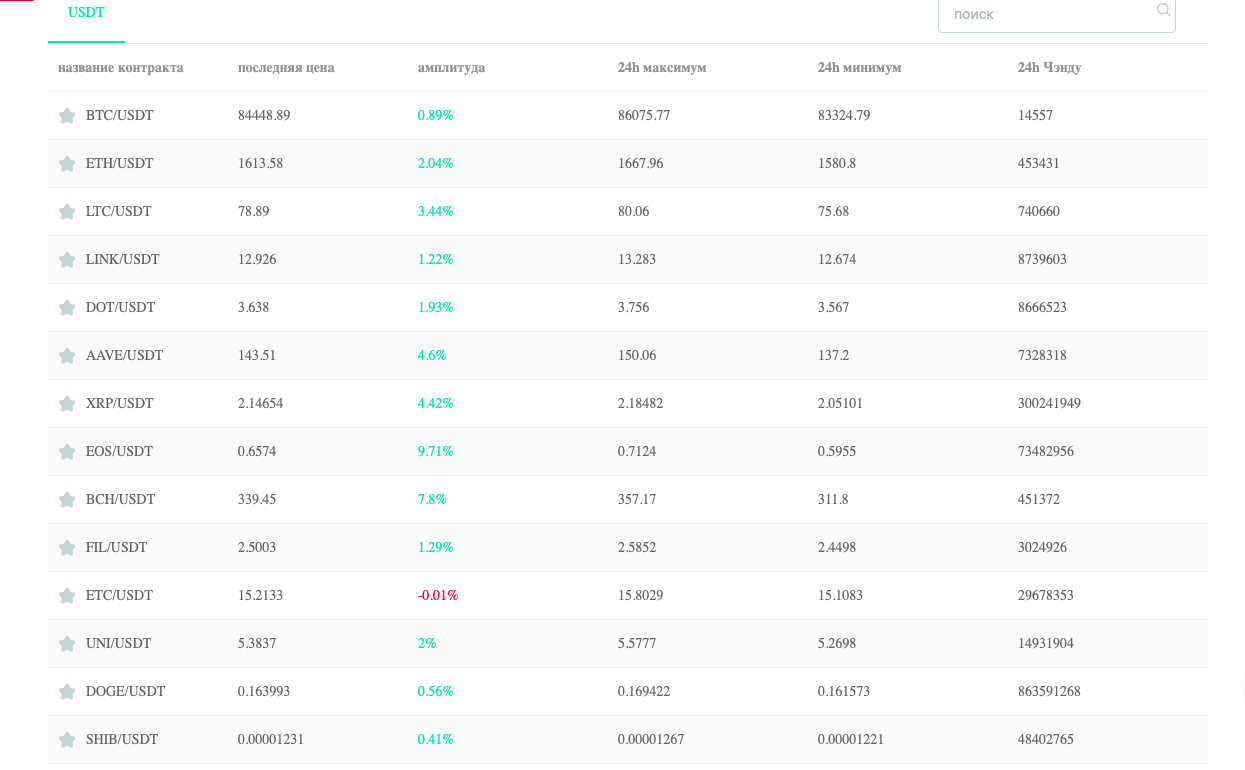
Task: Toggle the XRP/USDT favorite star
Action: (x=67, y=404)
